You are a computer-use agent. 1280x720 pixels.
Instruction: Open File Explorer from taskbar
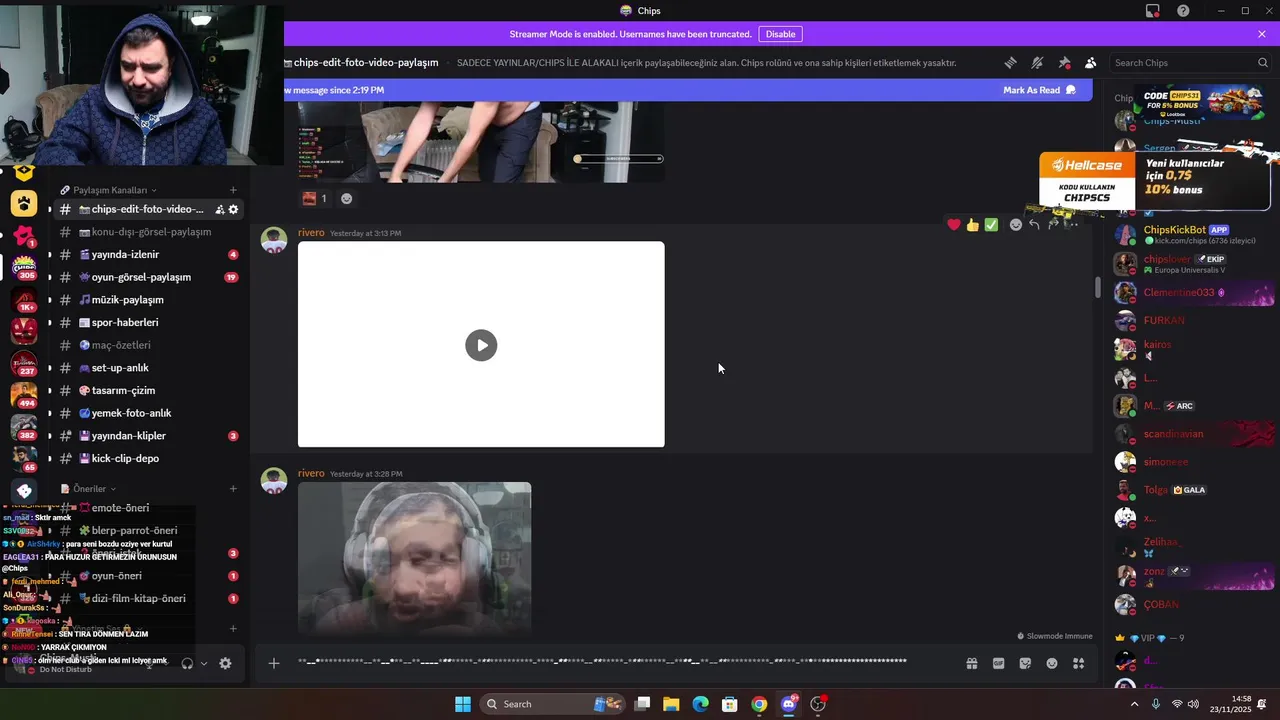[671, 704]
